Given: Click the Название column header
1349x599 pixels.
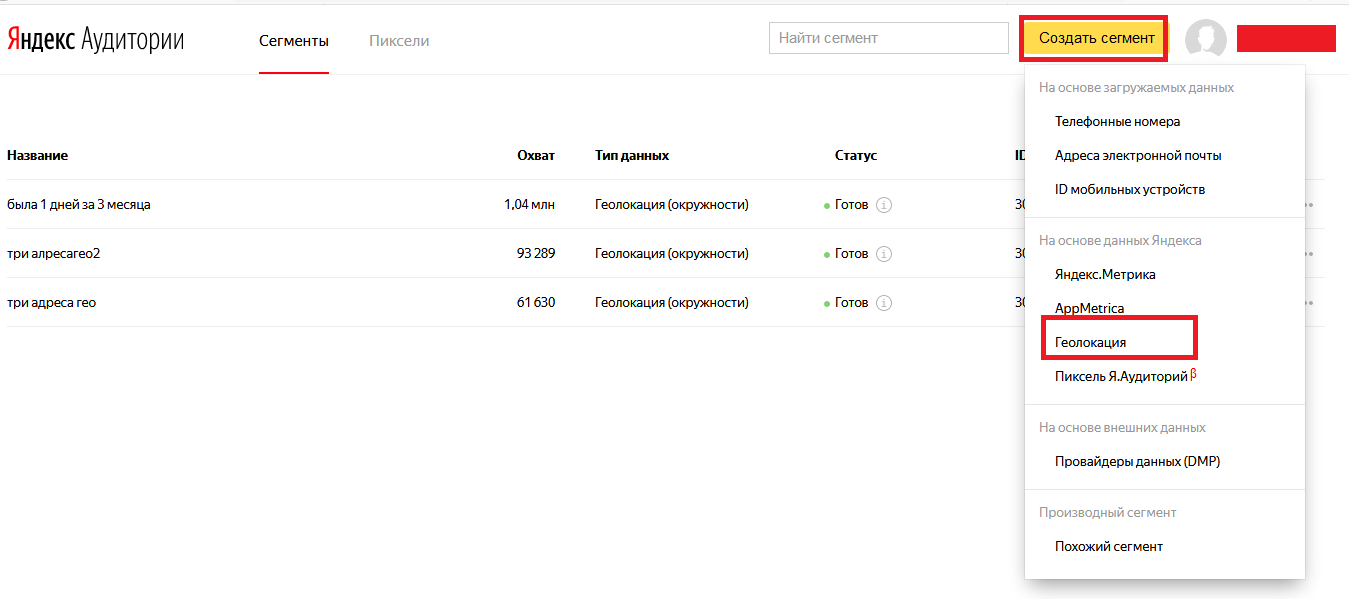Looking at the screenshot, I should coord(37,156).
